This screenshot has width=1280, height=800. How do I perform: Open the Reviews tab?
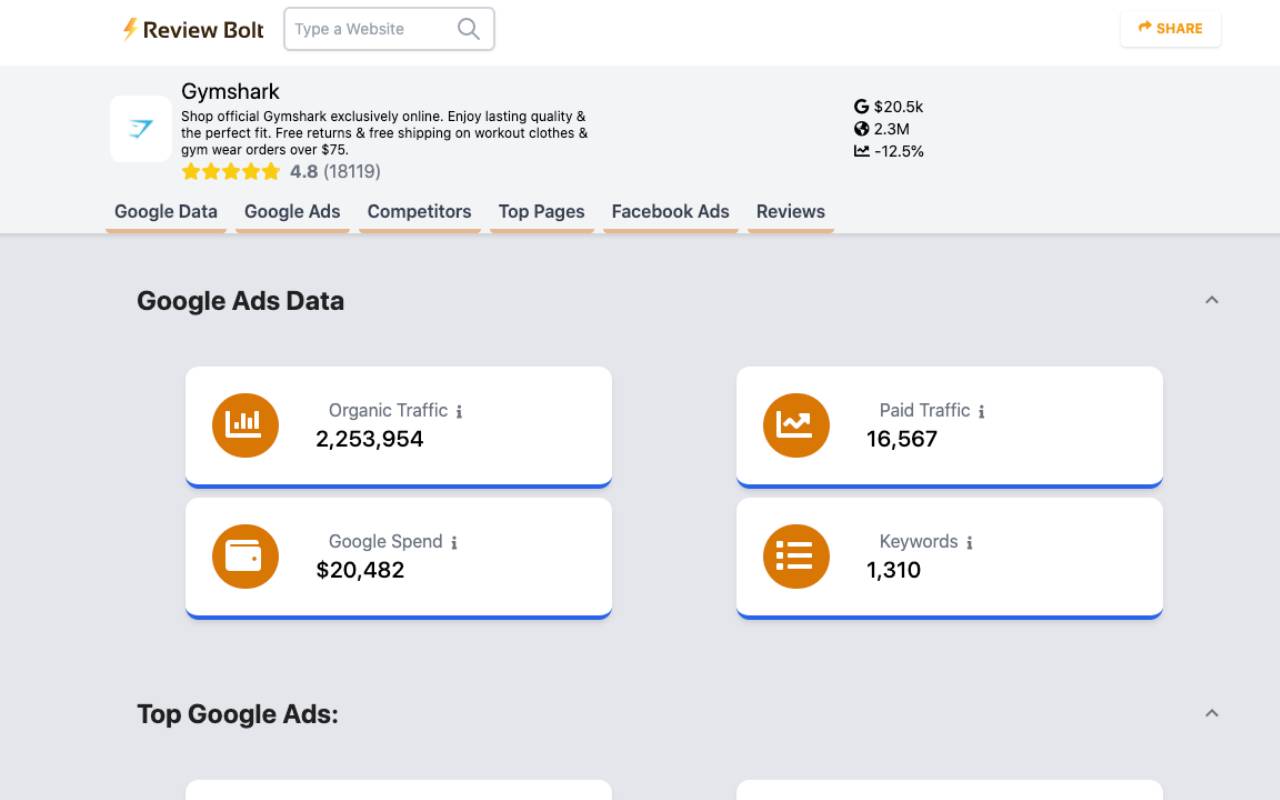coord(790,212)
